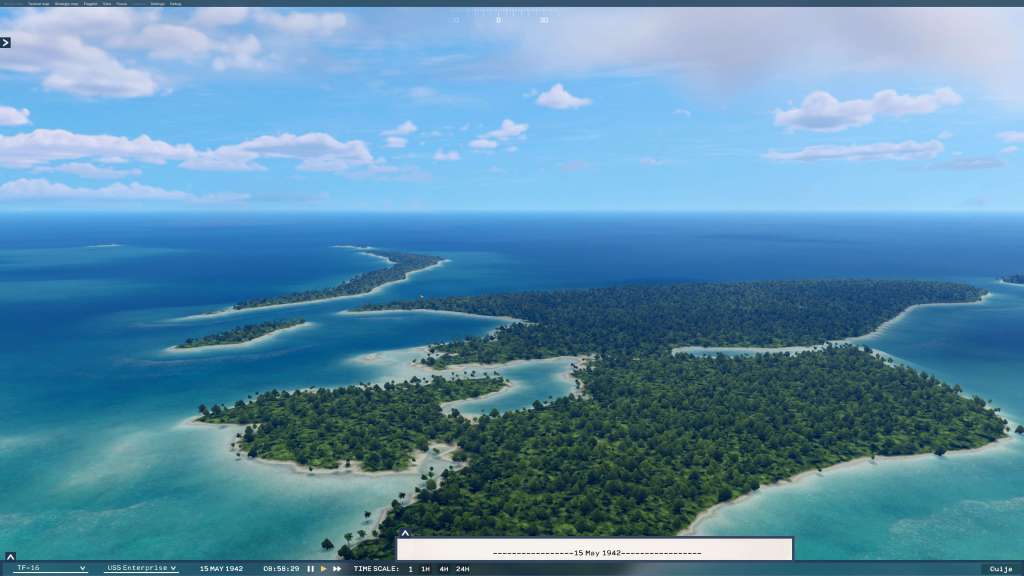Open the USS Enterprise ship dropdown
Image resolution: width=1024 pixels, height=576 pixels.
141,568
